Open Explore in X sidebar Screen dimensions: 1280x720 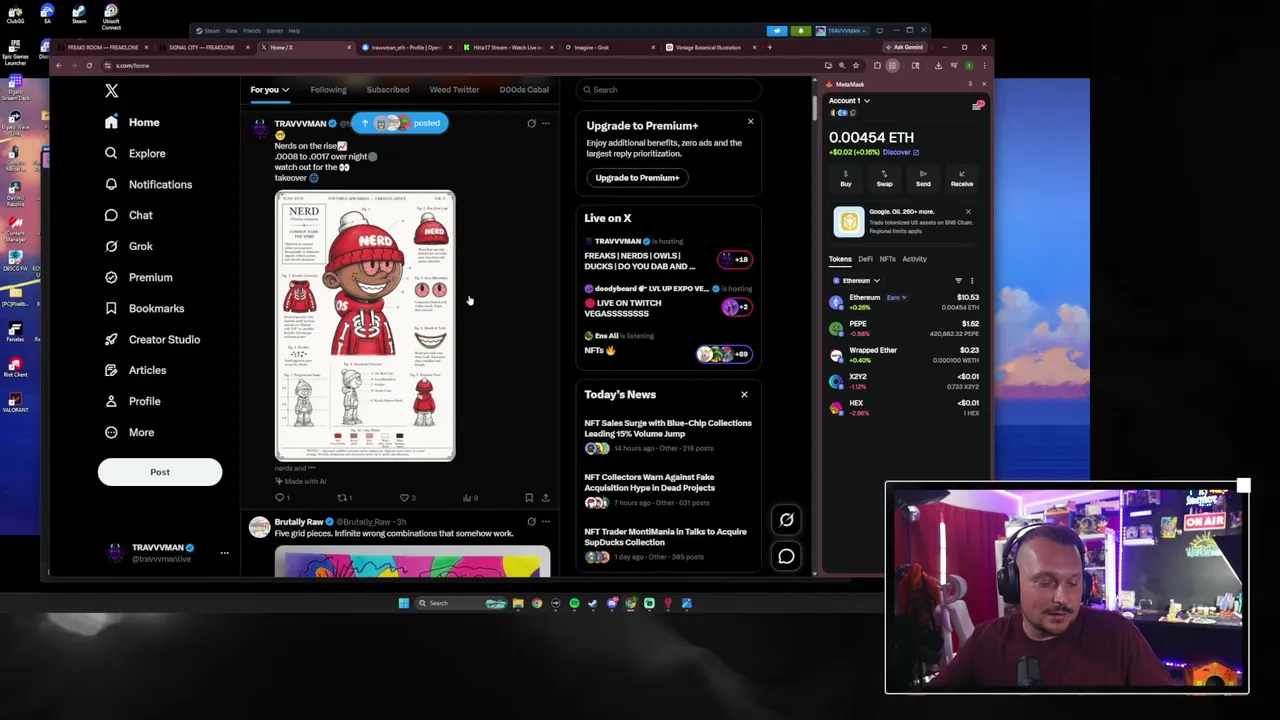(135, 153)
